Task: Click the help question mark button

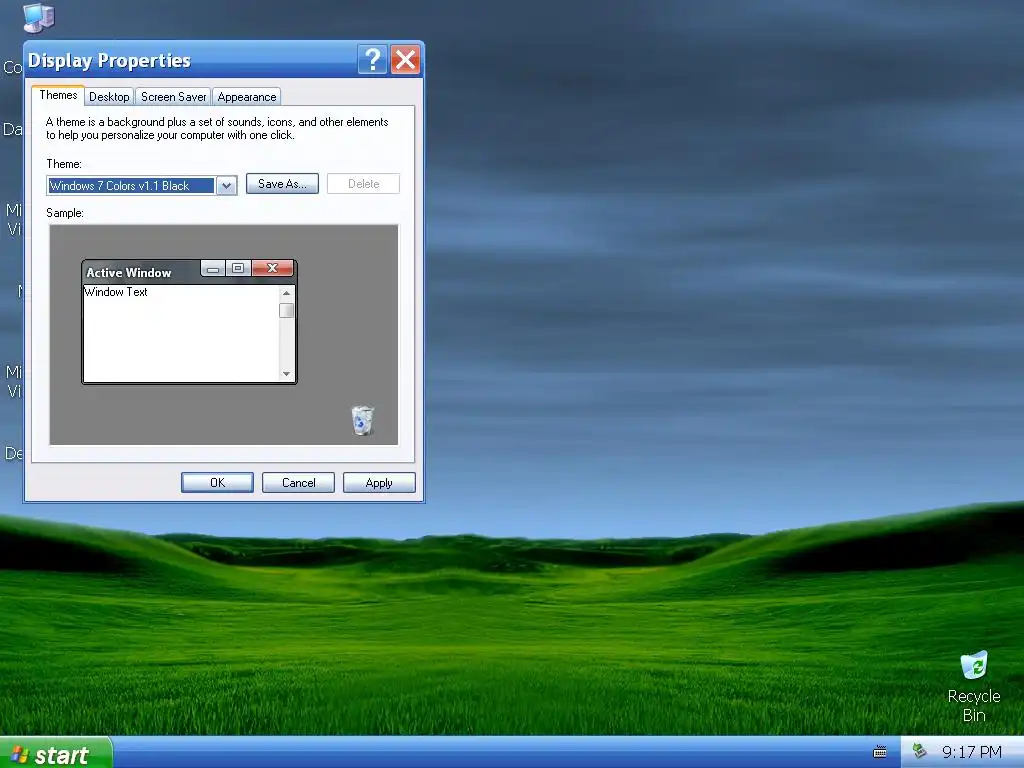Action: 372,60
